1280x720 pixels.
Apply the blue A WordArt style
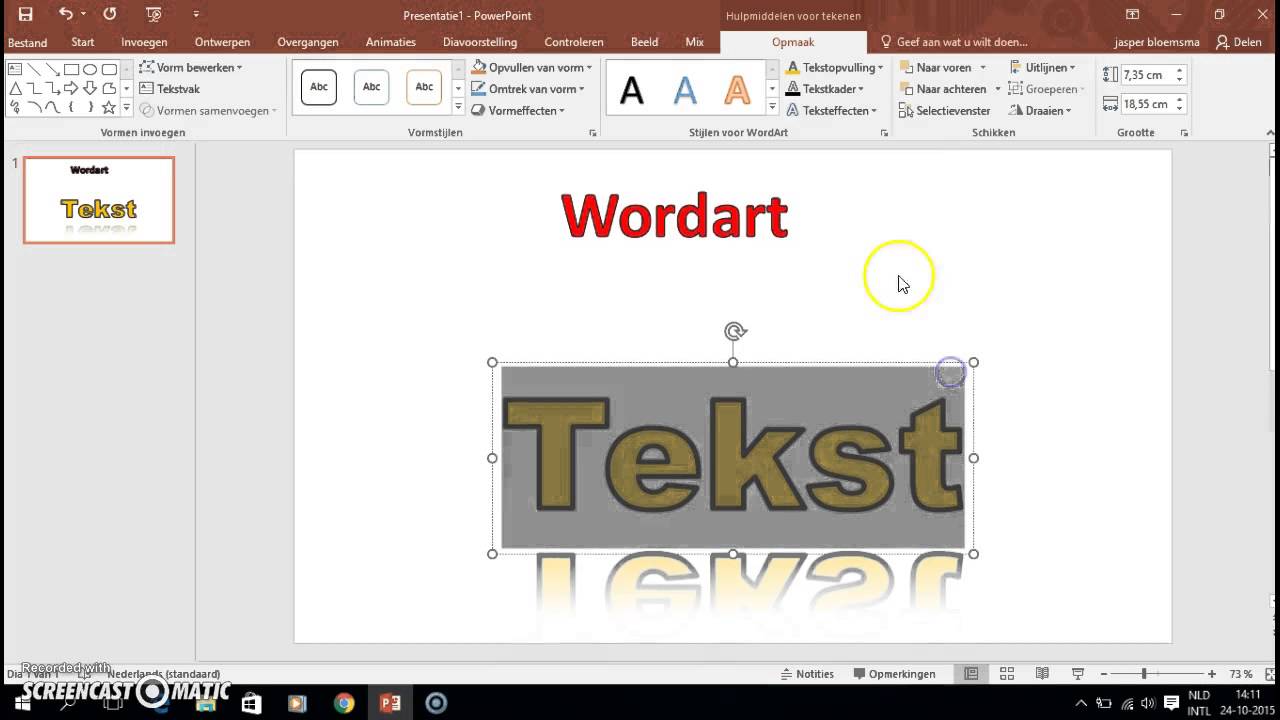[x=685, y=89]
